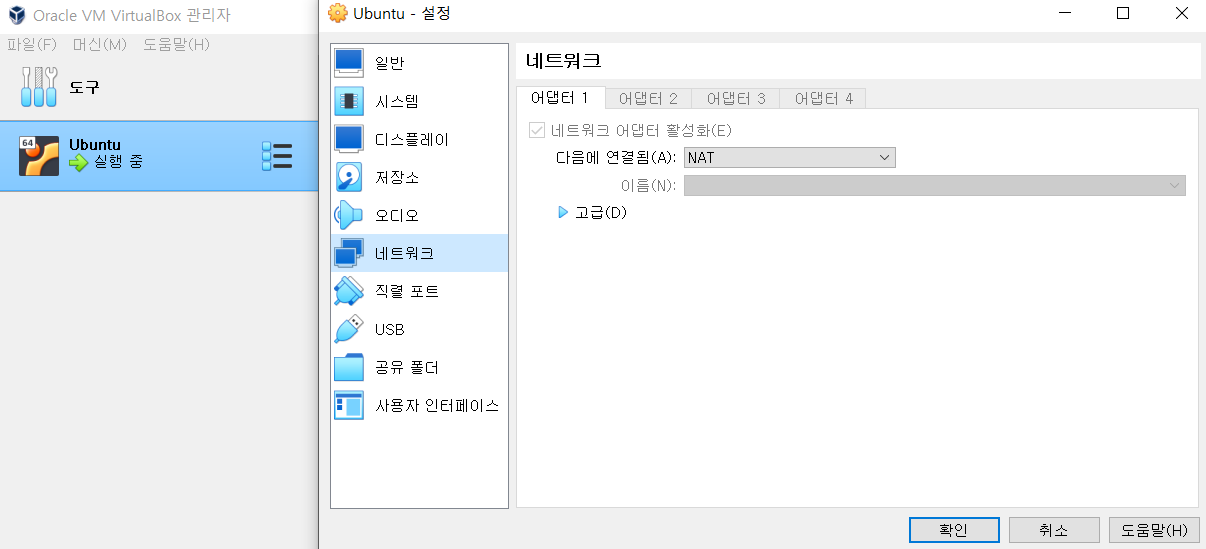1206x549 pixels.
Task: Toggle 네트워크 어댑터 활성화 checkbox
Action: [537, 130]
